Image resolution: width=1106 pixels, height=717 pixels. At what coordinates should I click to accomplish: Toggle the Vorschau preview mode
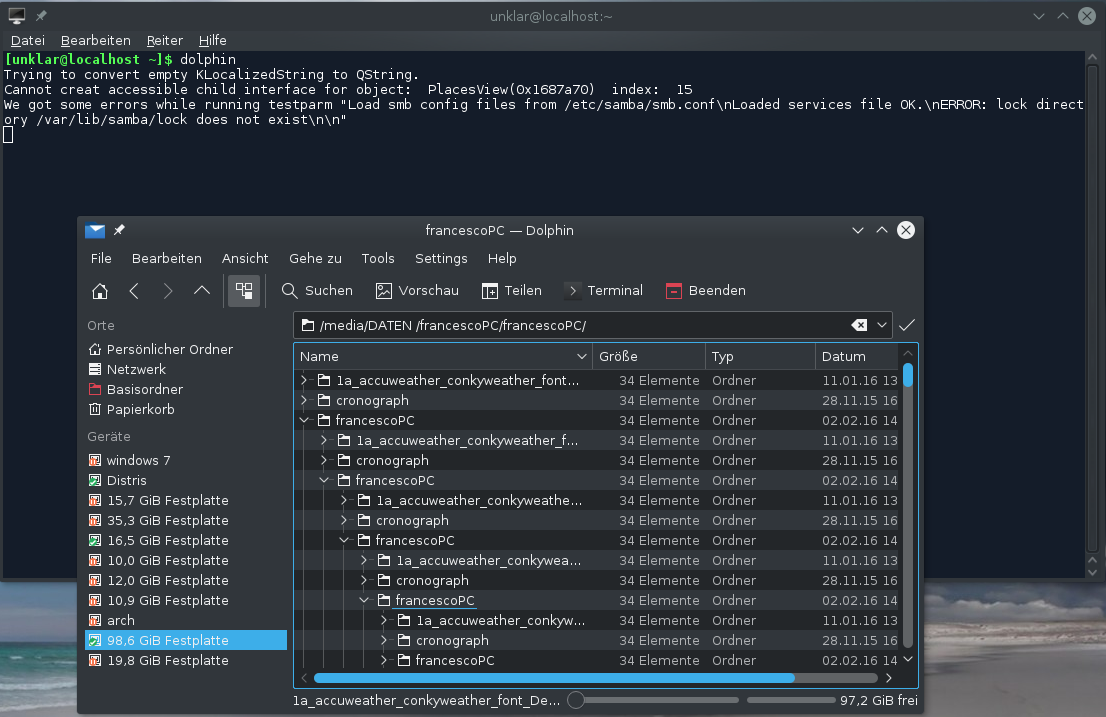click(x=417, y=291)
